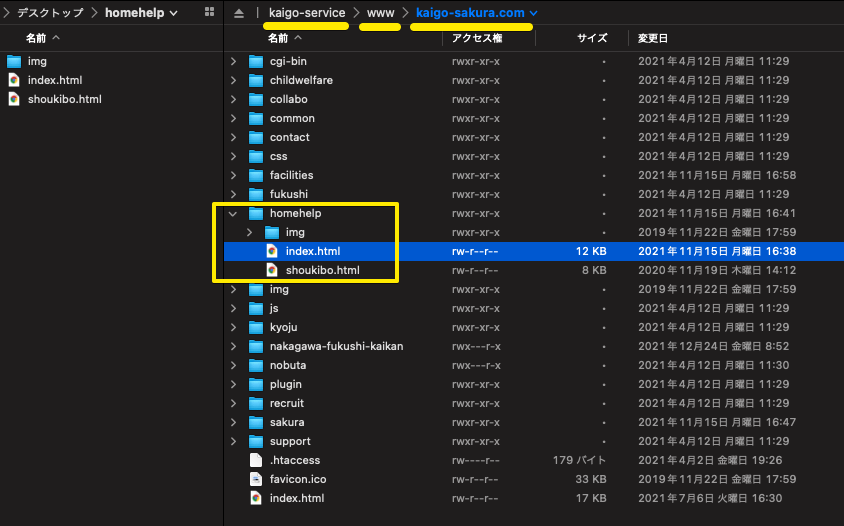844x526 pixels.
Task: Click the nakagawa-fukushi-kaikan folder icon
Action: [256, 346]
